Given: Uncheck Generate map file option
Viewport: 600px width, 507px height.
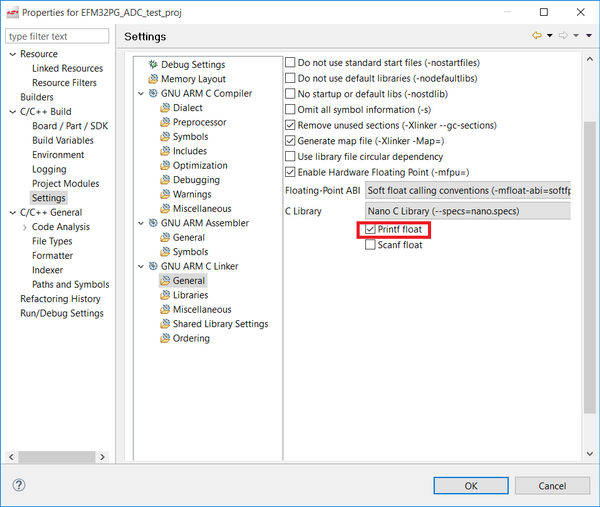Looking at the screenshot, I should pyautogui.click(x=290, y=141).
